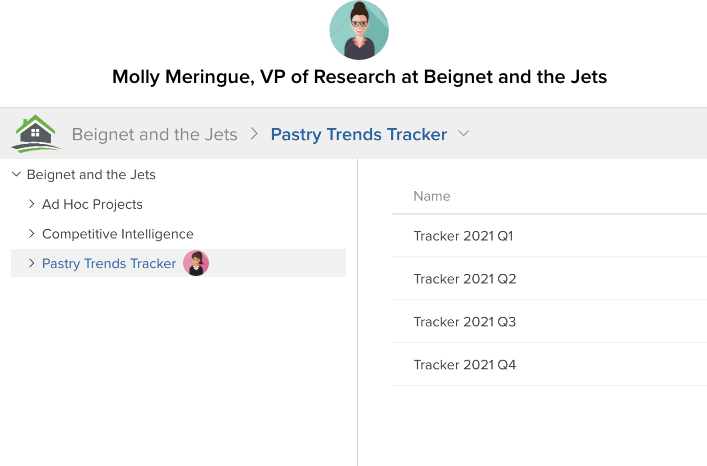
Task: Expand the Ad Hoc Projects folder chevron
Action: (31, 204)
